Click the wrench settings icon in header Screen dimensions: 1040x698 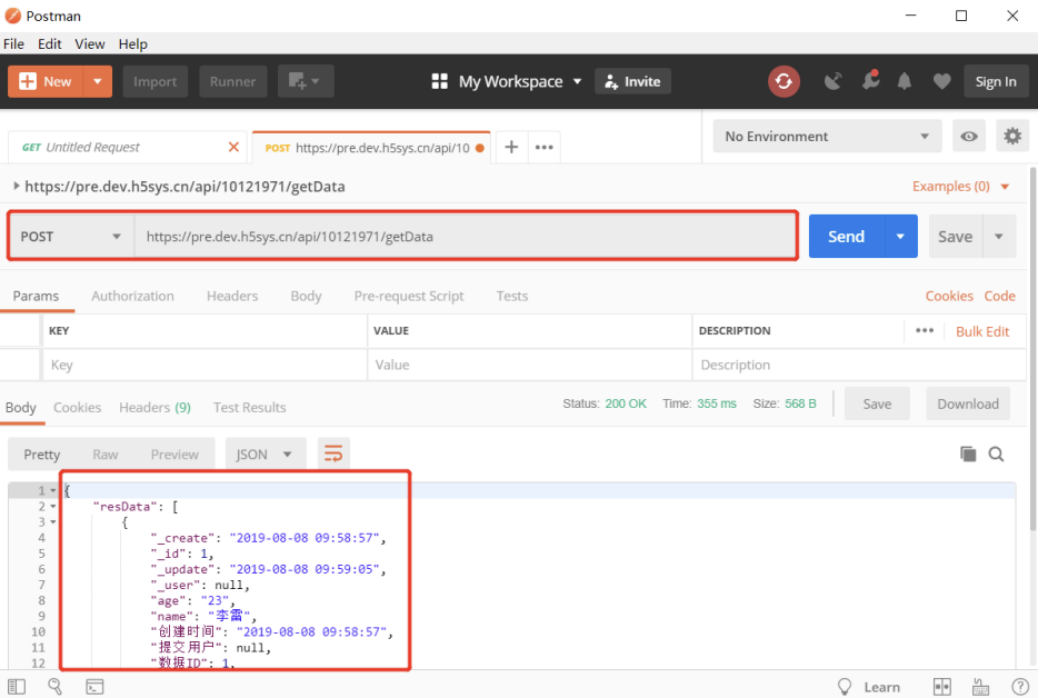click(x=870, y=80)
